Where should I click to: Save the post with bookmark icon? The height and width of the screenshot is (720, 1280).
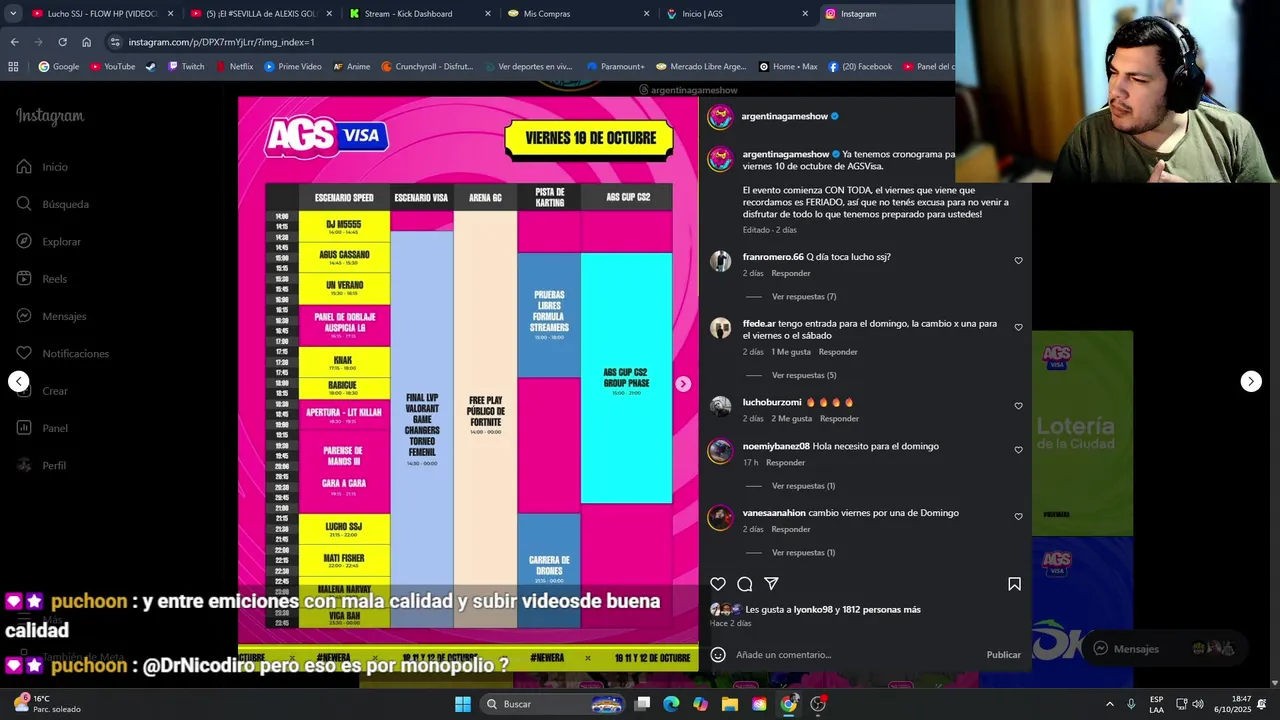tap(1014, 584)
